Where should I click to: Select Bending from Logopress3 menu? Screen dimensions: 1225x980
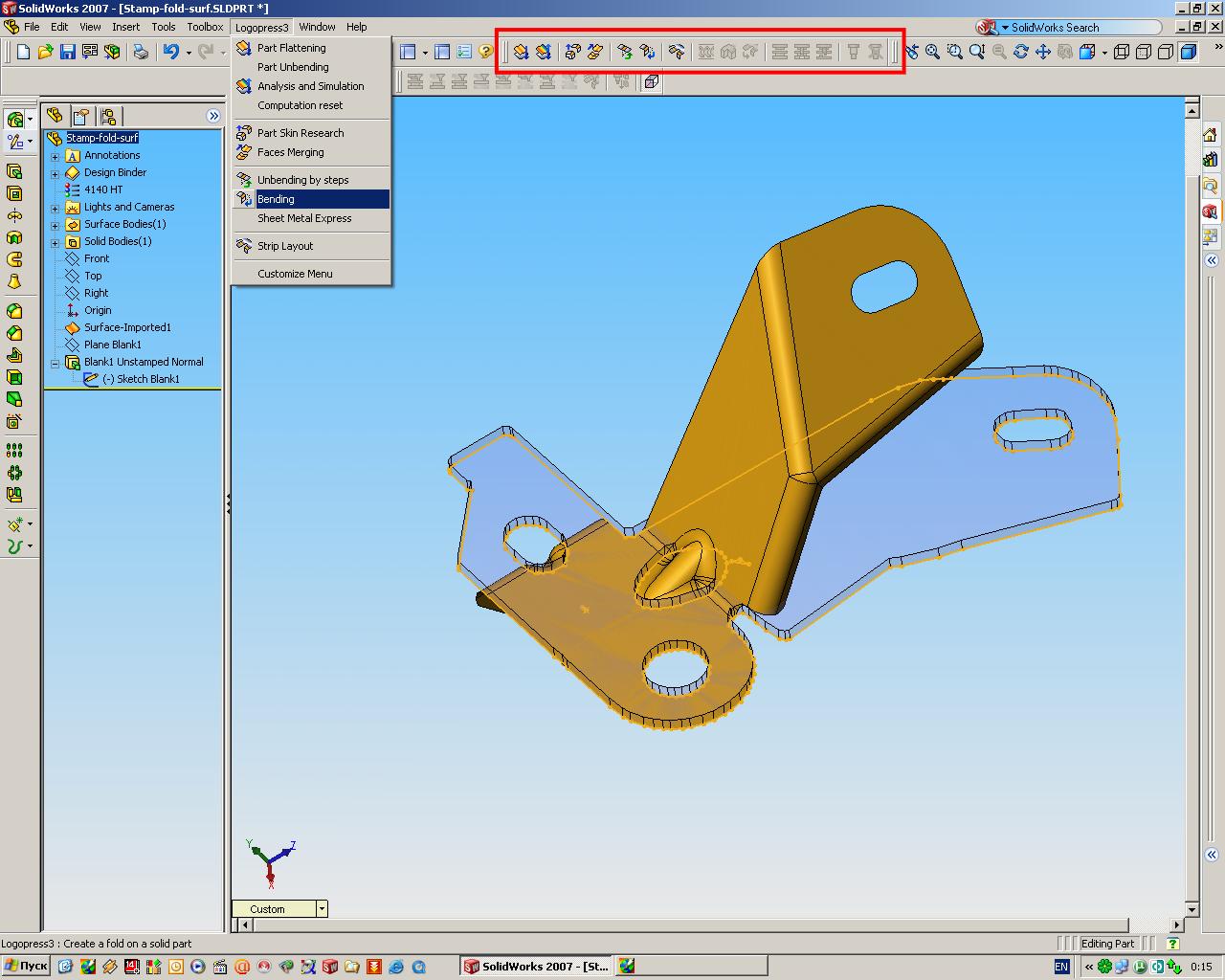click(x=311, y=199)
